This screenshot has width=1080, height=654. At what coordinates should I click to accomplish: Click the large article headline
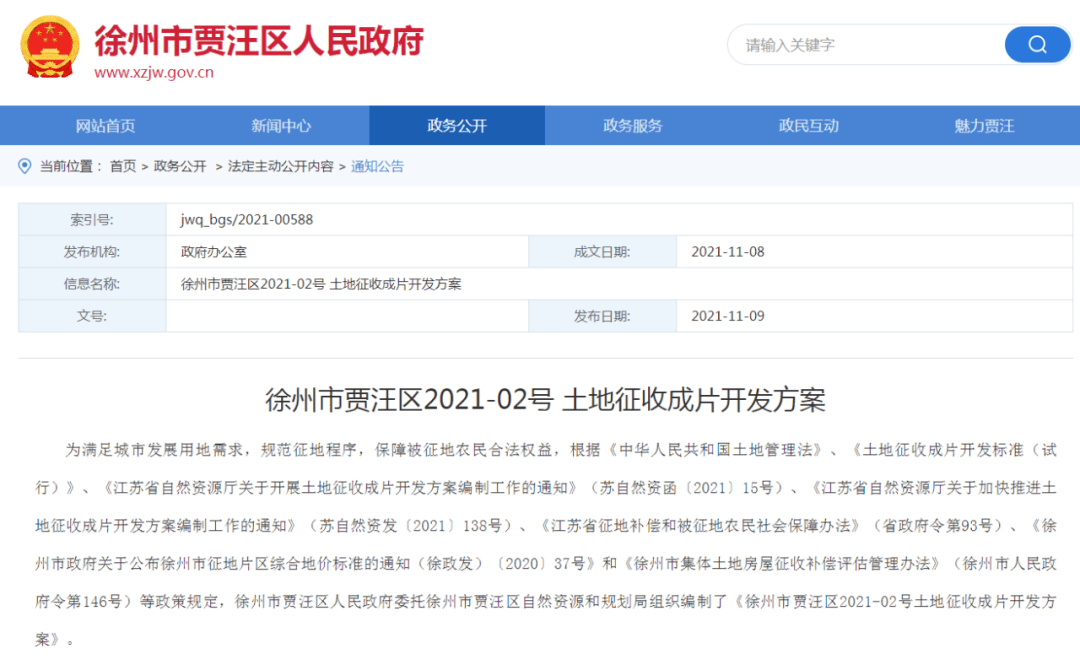tap(546, 400)
